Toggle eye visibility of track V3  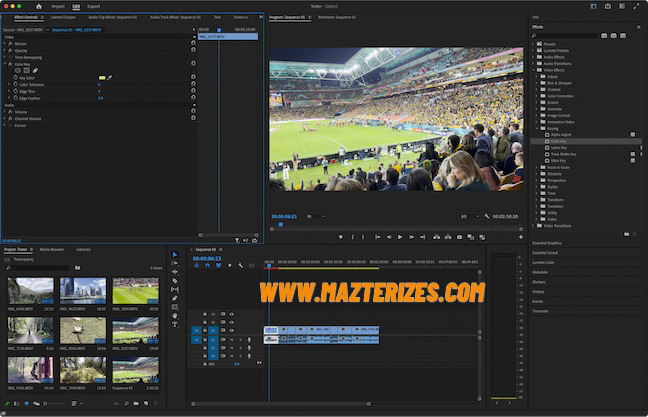click(x=232, y=314)
